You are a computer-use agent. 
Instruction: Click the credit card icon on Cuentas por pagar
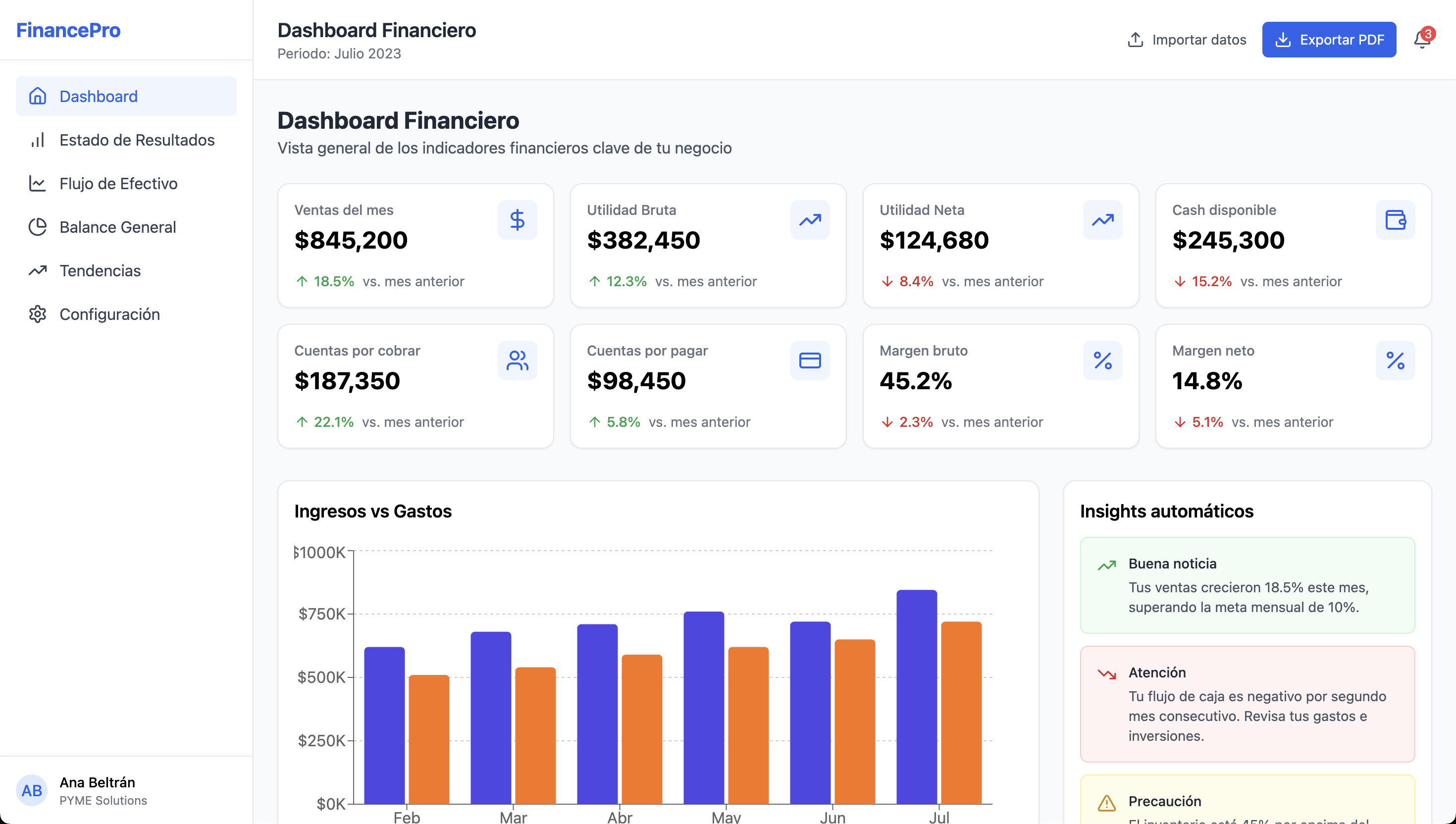click(x=809, y=360)
